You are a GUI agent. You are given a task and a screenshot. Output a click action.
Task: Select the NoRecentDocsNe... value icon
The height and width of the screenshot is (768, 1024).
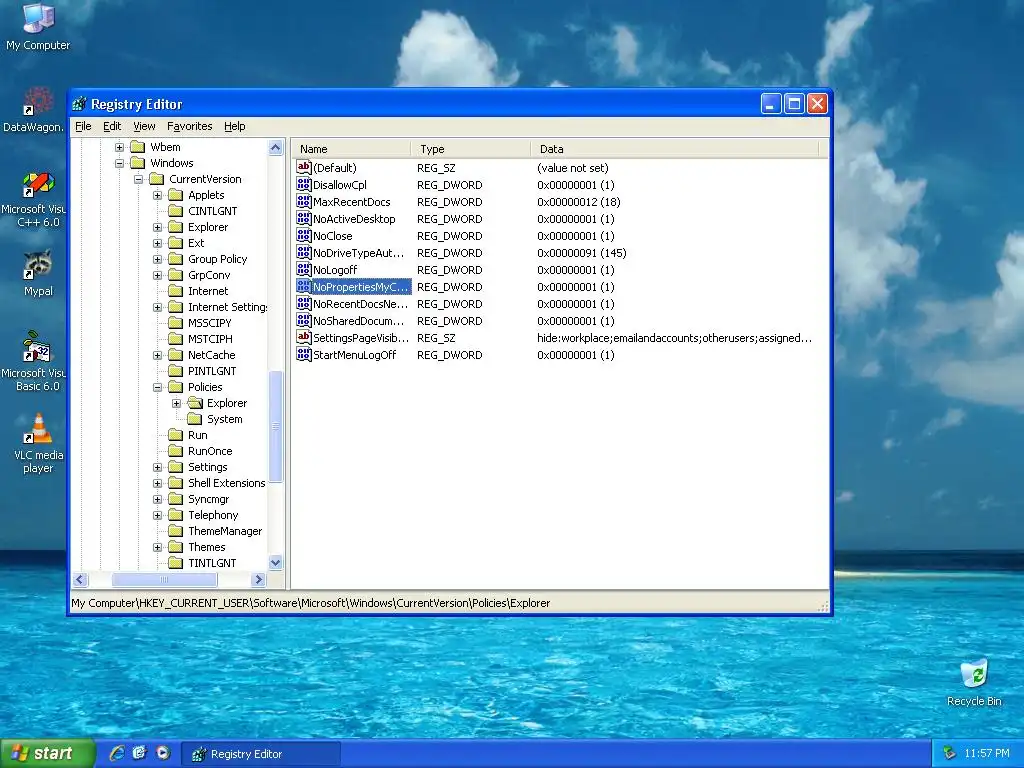coord(304,304)
